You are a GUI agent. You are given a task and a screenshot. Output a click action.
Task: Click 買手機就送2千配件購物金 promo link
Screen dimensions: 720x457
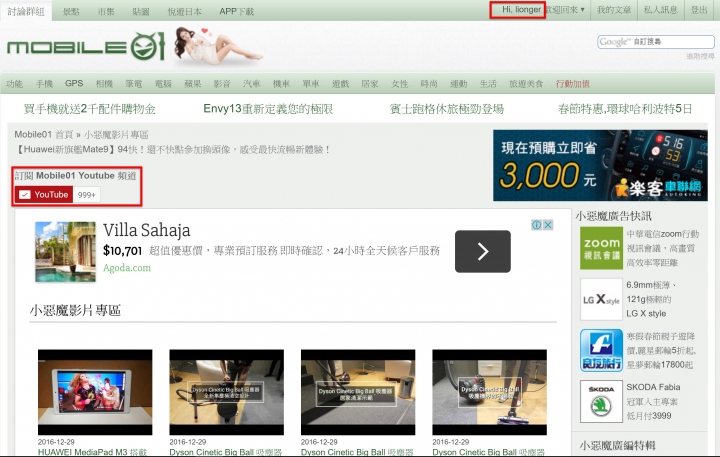point(90,109)
